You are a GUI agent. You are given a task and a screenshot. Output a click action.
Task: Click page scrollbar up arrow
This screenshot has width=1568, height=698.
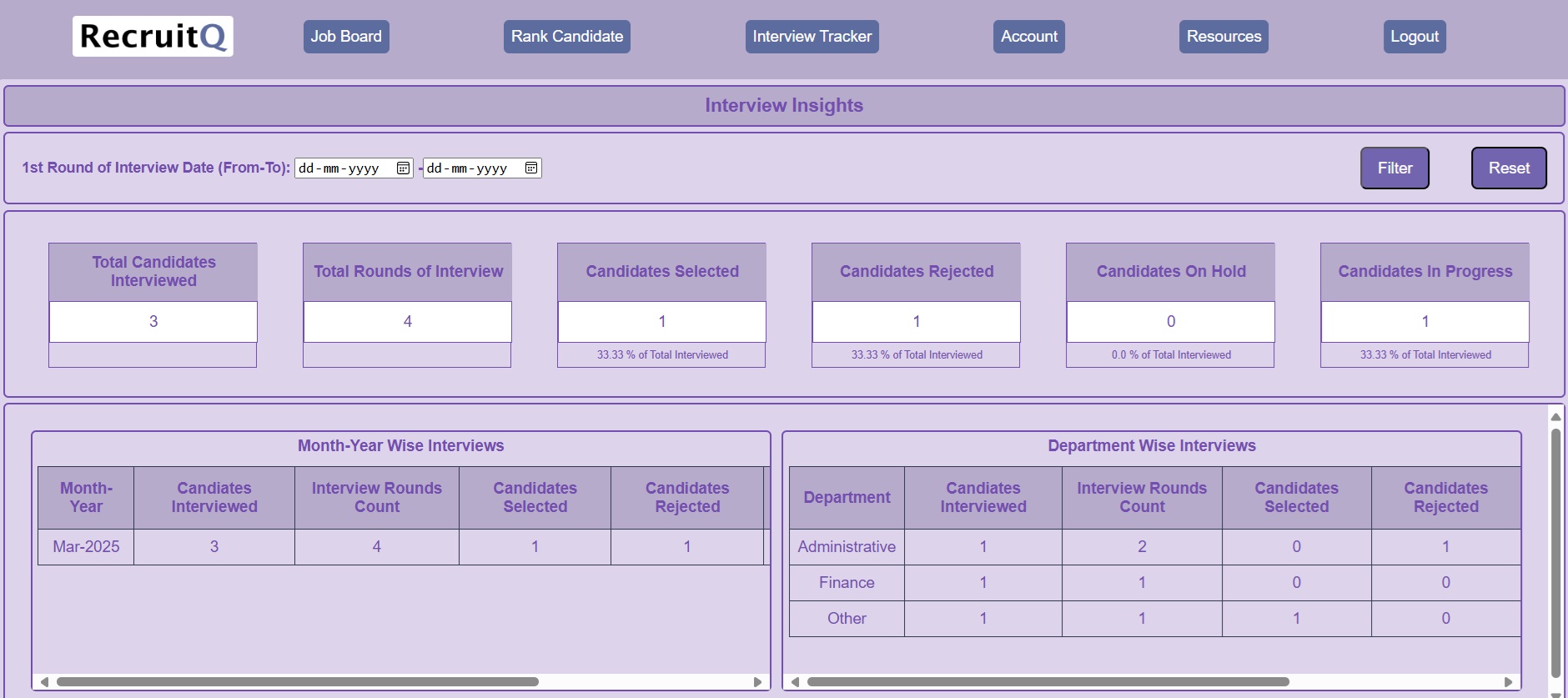point(1555,416)
